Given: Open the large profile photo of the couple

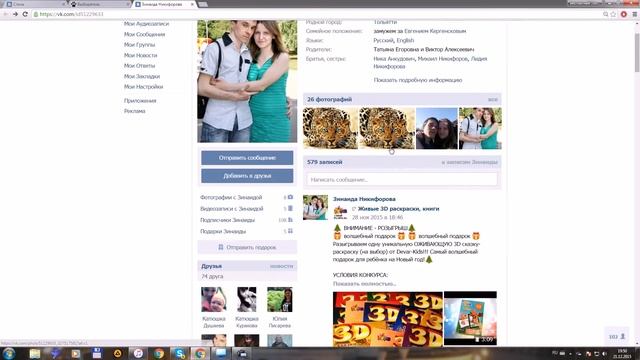Looking at the screenshot, I should tap(247, 81).
